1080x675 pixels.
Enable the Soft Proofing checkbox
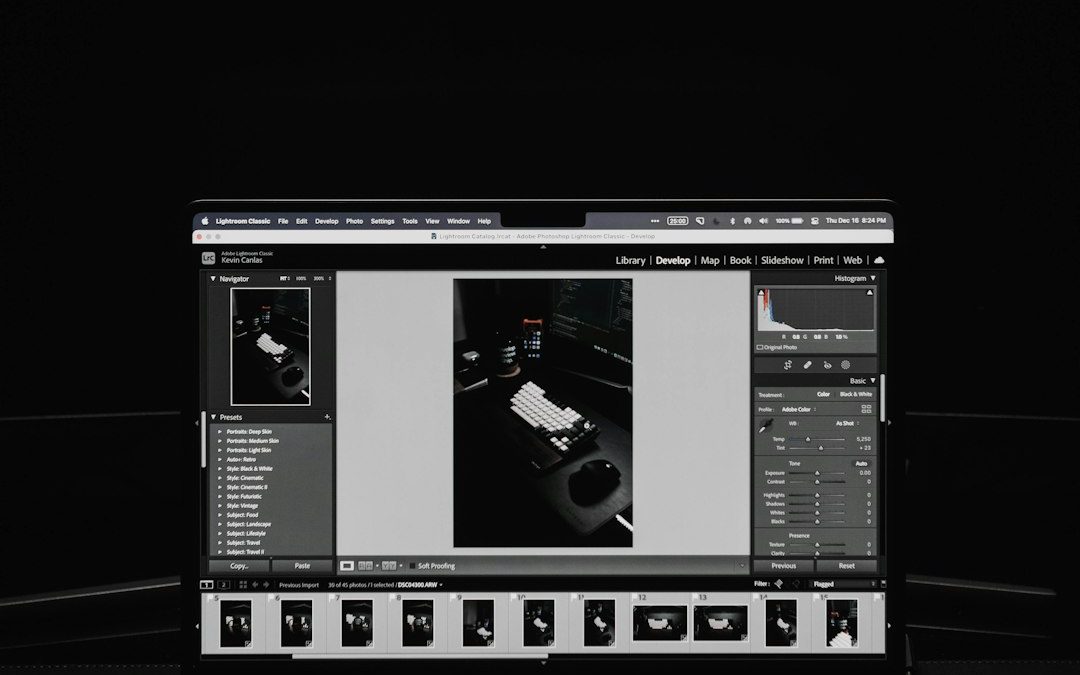click(x=411, y=566)
